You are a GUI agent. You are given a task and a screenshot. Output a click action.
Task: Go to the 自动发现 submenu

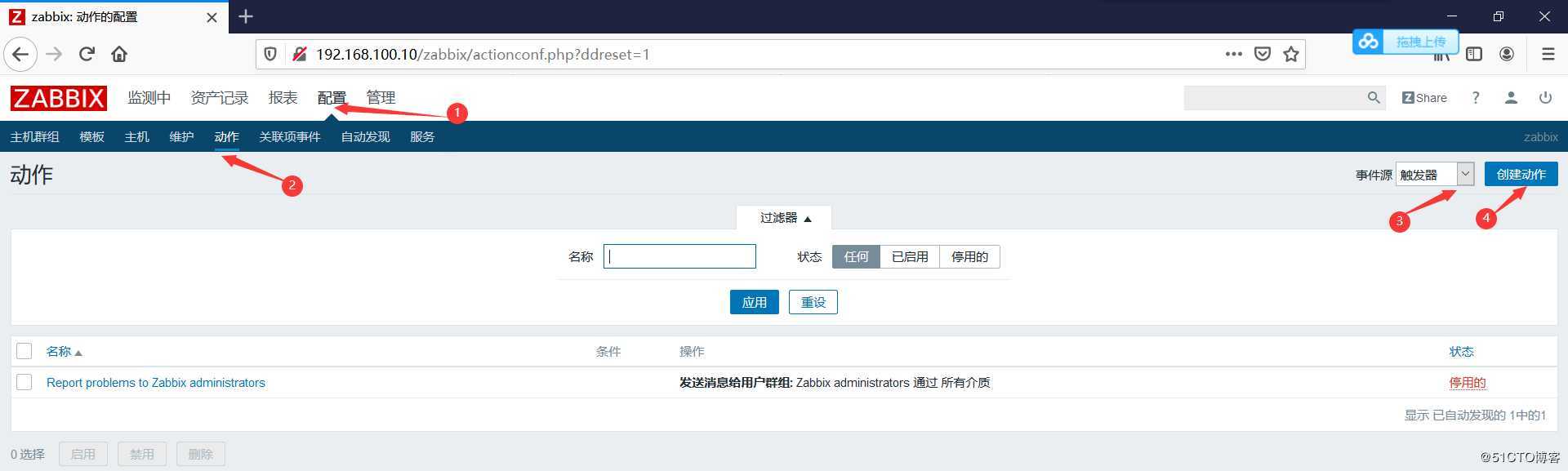365,137
